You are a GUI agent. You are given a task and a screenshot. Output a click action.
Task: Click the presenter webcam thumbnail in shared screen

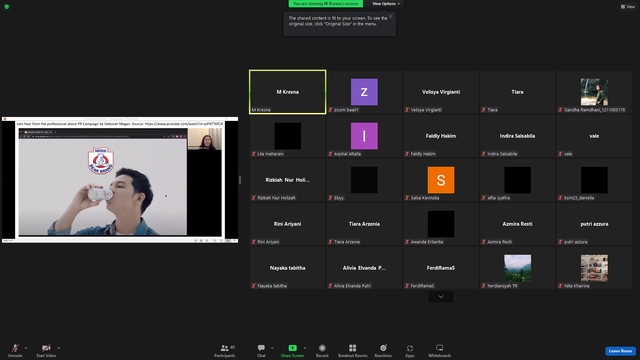[205, 139]
